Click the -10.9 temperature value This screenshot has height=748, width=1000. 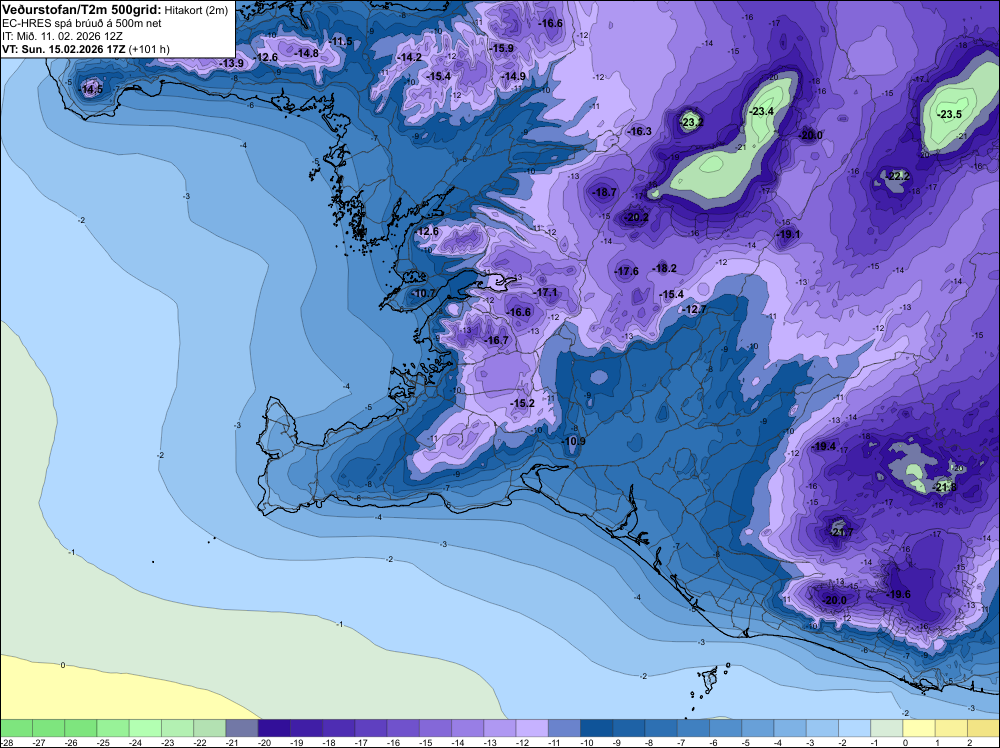[x=573, y=441]
